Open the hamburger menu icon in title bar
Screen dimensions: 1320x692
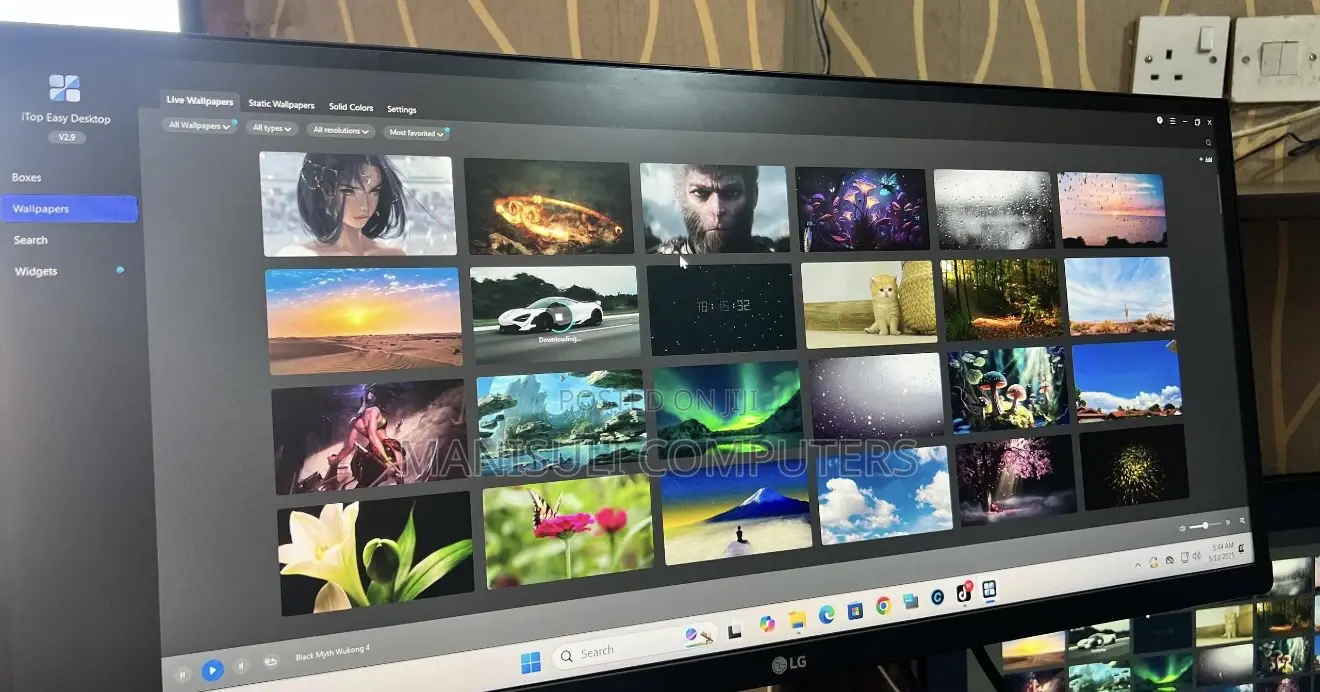tap(1173, 121)
